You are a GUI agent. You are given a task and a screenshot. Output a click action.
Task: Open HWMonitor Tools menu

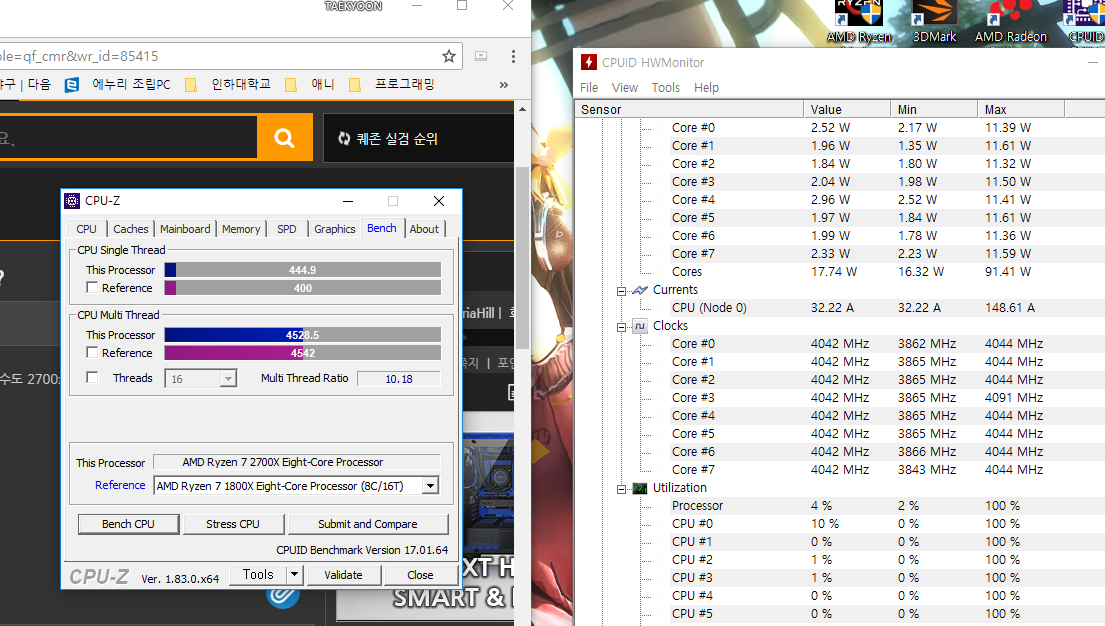coord(665,87)
